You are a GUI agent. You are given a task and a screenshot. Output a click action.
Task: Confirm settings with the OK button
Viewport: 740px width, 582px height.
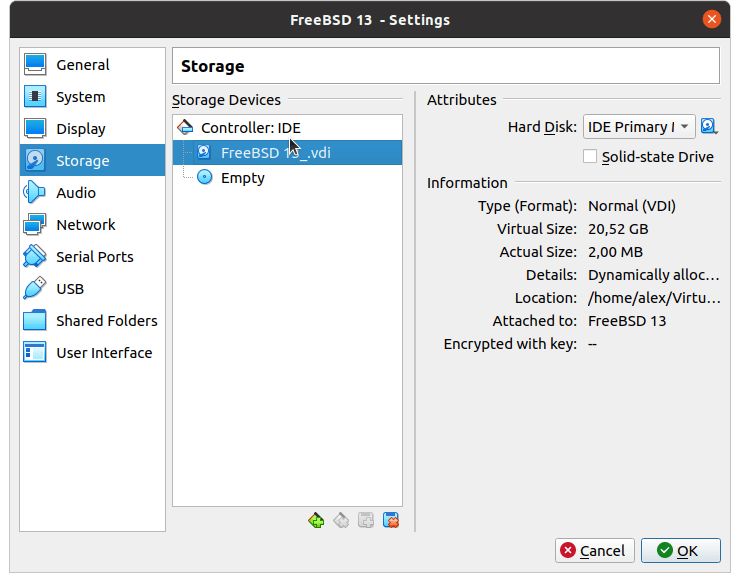click(681, 550)
